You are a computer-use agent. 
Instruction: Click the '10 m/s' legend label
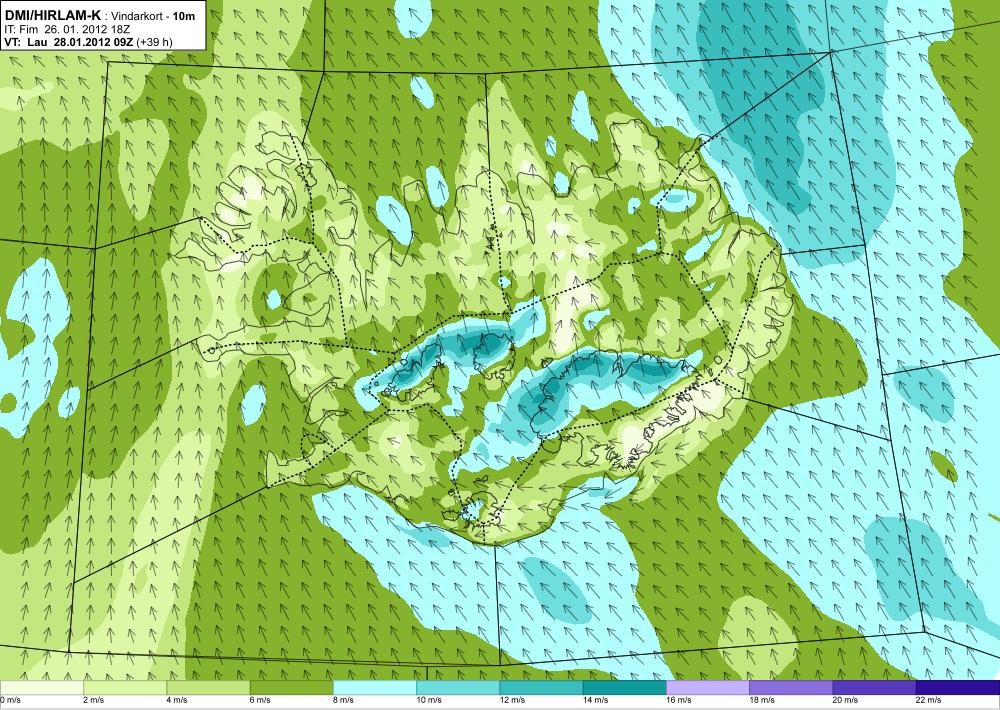[429, 700]
